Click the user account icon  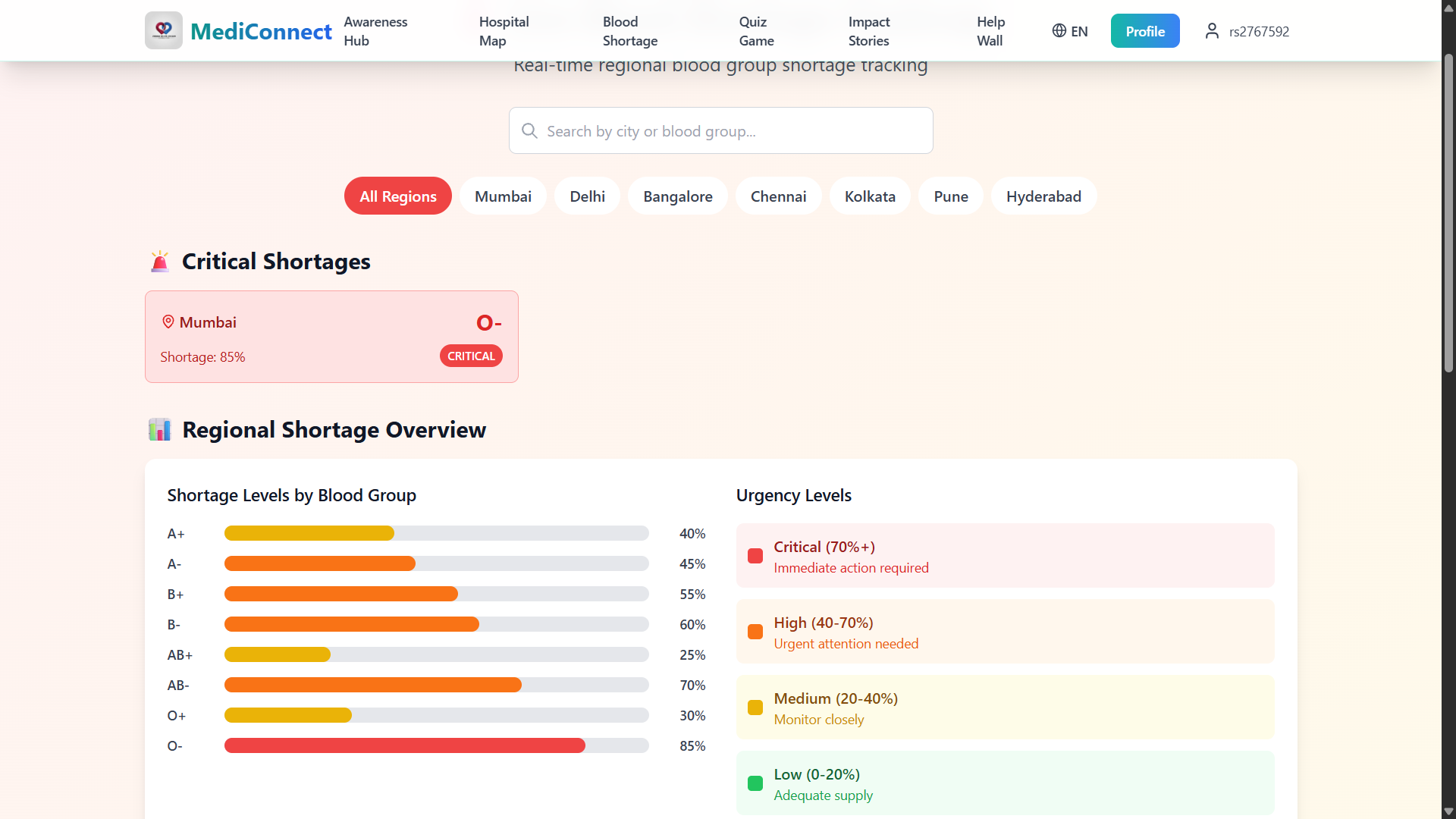pos(1212,31)
